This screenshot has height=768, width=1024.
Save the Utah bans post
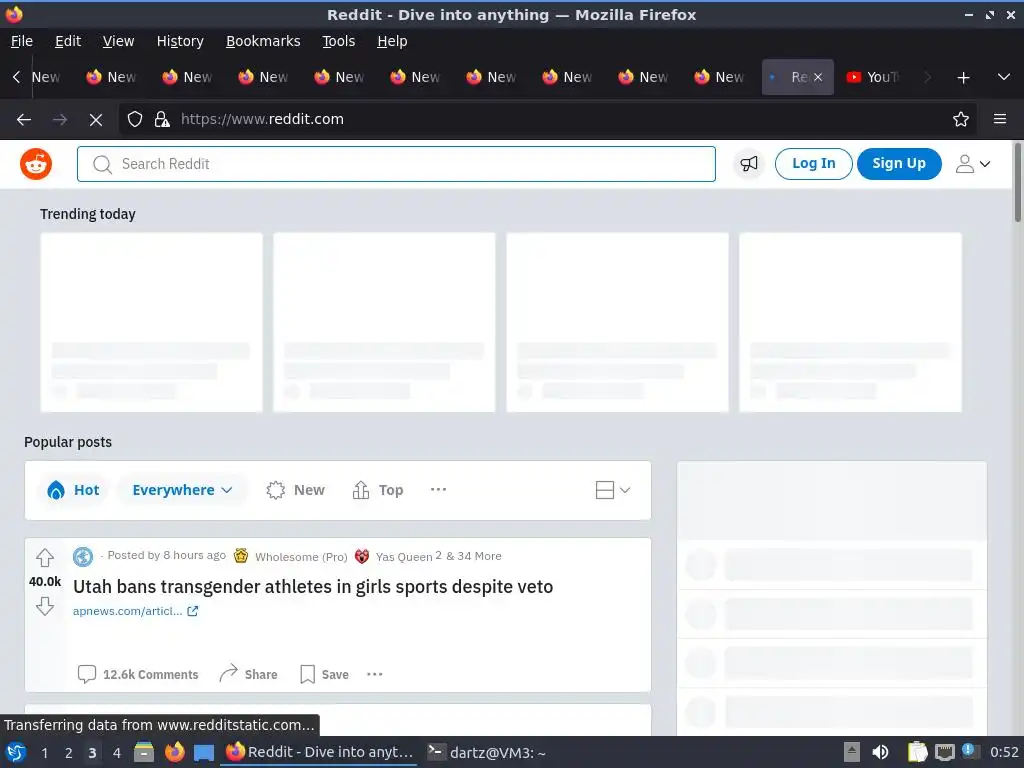tap(324, 674)
